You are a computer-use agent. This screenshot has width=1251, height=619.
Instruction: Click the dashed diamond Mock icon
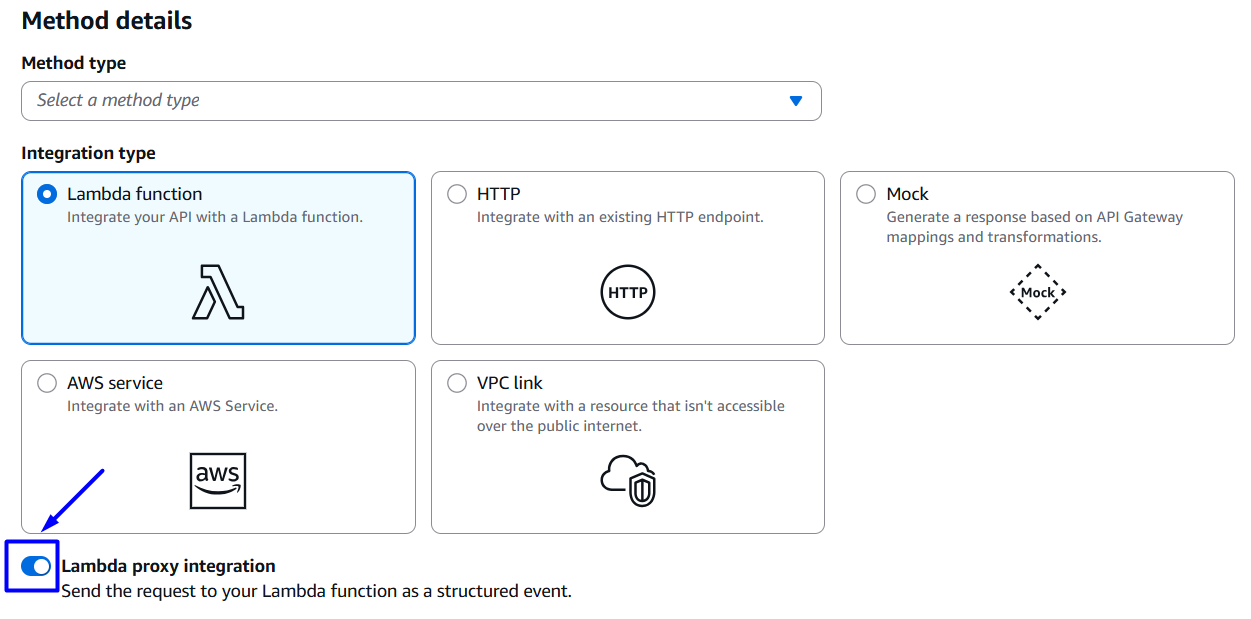click(1037, 292)
